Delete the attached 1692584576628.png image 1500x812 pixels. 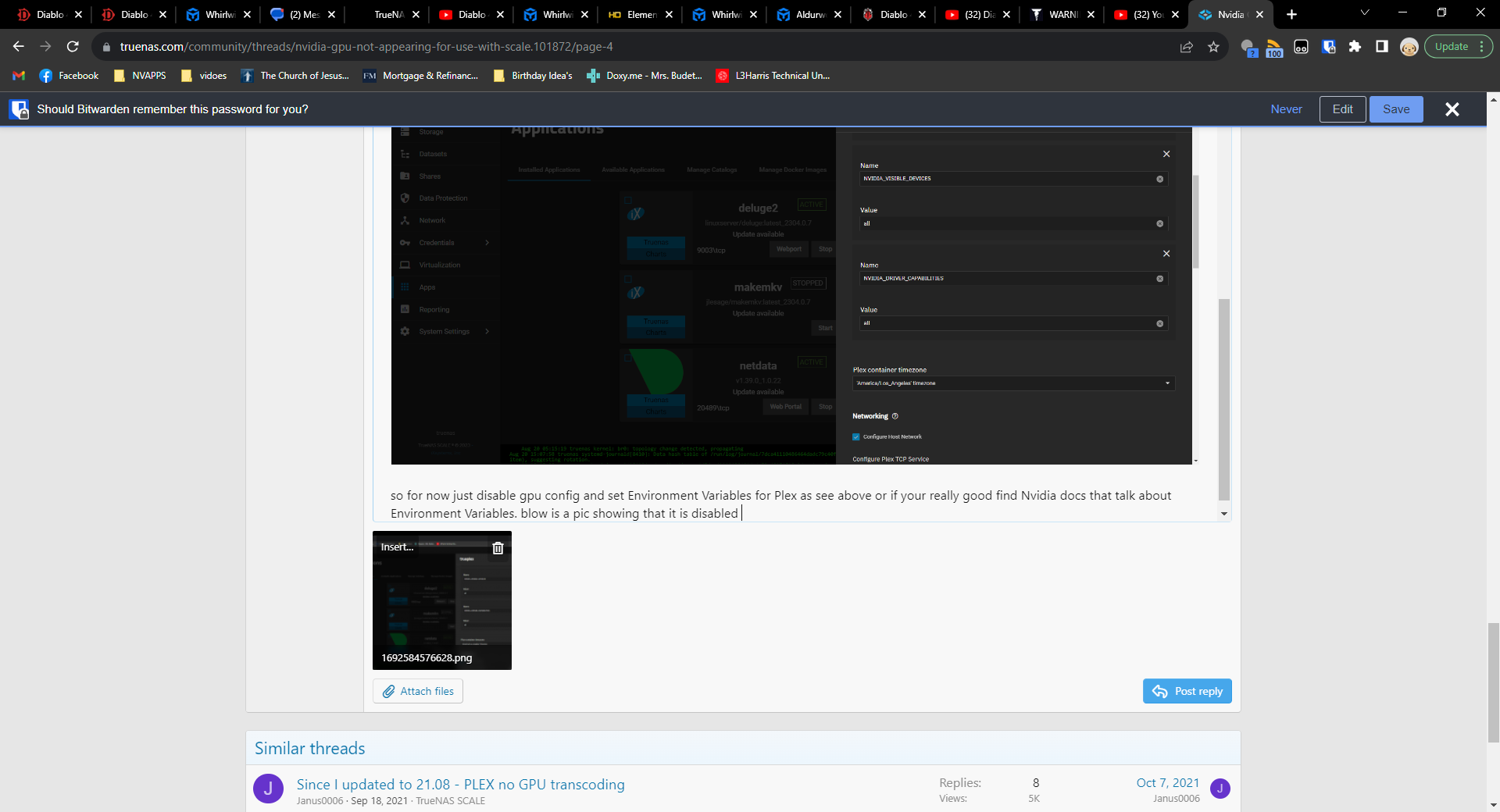tap(498, 548)
